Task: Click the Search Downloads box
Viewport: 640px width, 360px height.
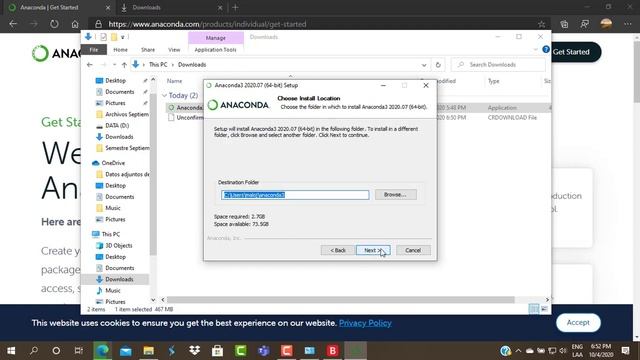Action: [498, 65]
